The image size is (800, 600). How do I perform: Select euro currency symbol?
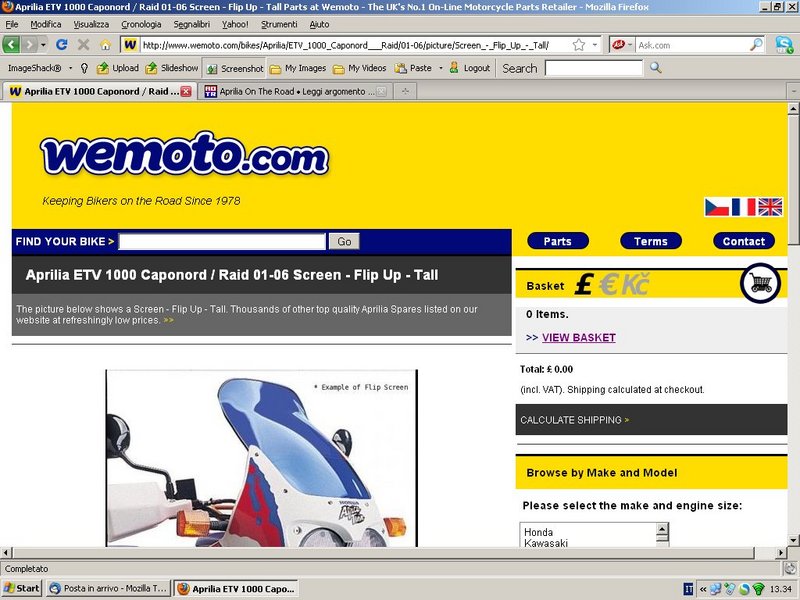point(608,284)
